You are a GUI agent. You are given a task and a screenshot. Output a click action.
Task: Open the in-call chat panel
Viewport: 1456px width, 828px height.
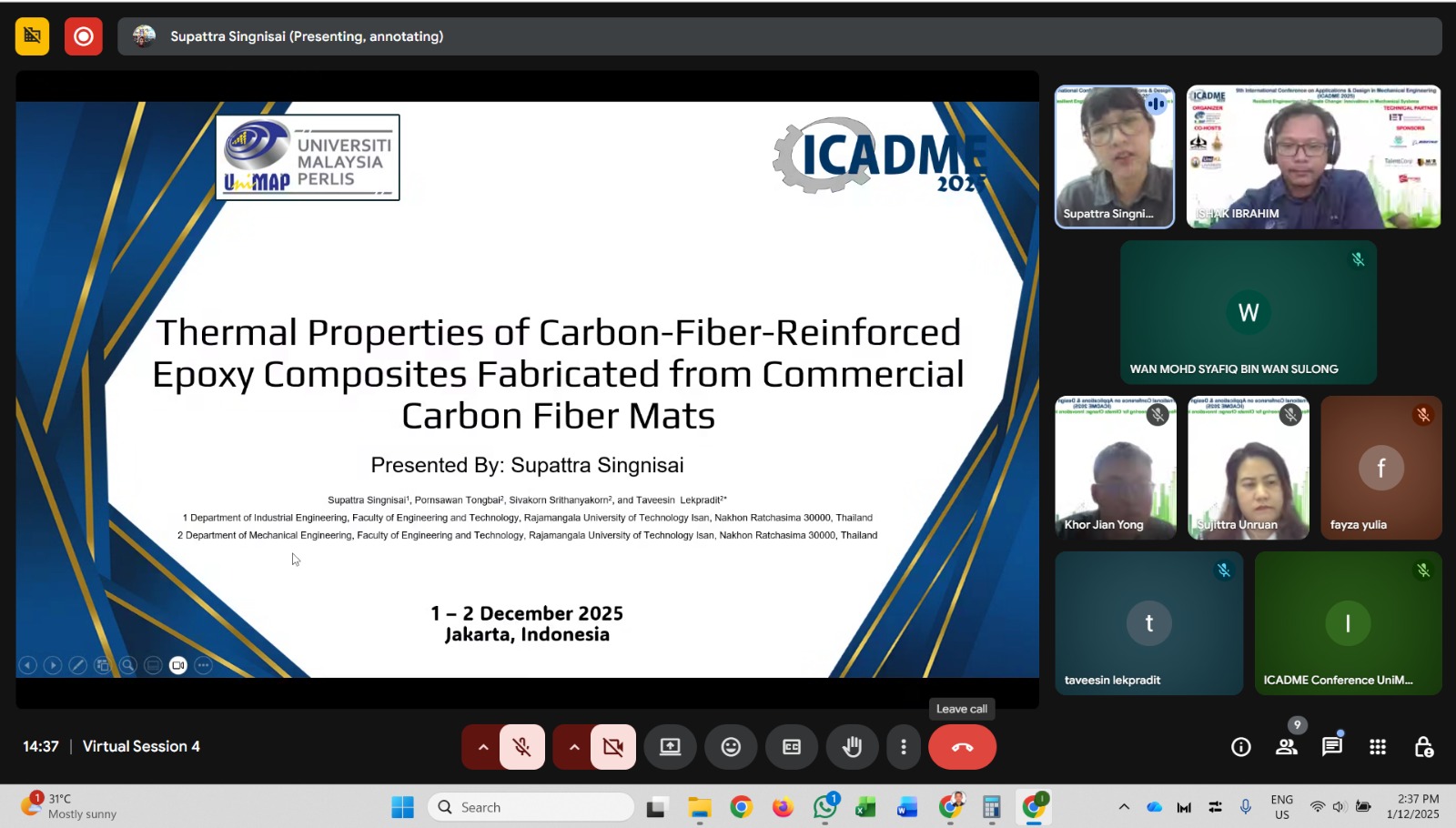[x=1332, y=747]
